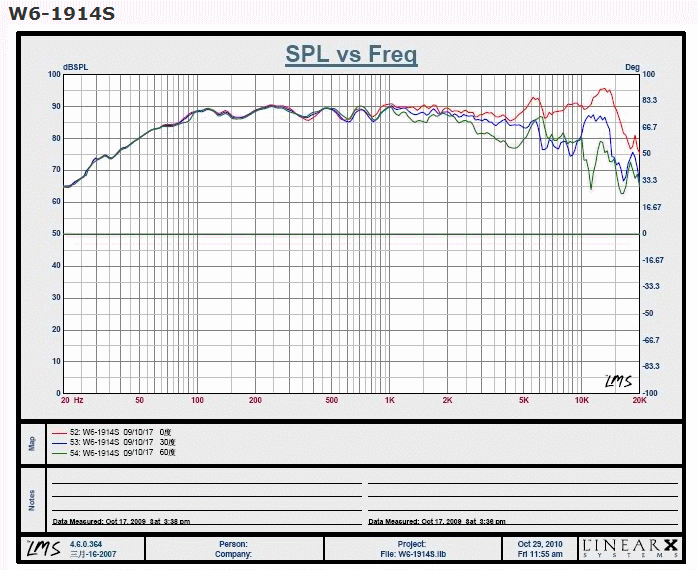Click the LMS watermark inside the graph
This screenshot has height=570, width=698.
(x=619, y=381)
